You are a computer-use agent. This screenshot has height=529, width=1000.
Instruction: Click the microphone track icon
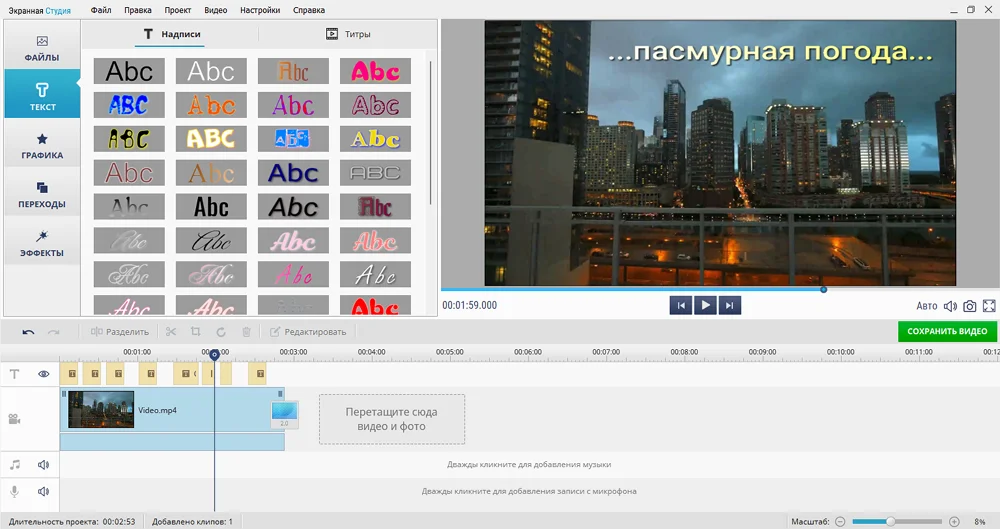pyautogui.click(x=15, y=491)
